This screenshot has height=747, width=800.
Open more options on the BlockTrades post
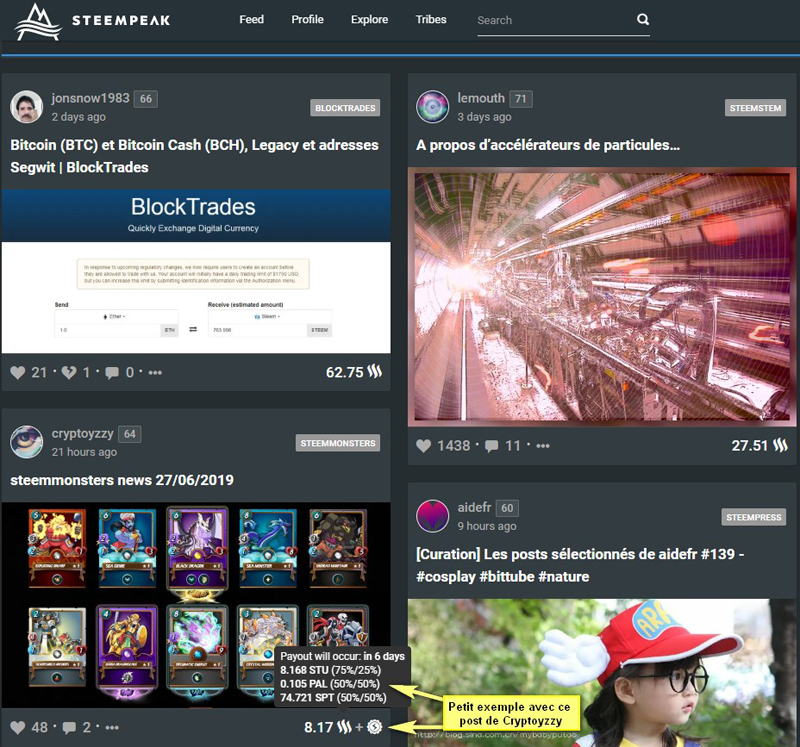coord(155,372)
